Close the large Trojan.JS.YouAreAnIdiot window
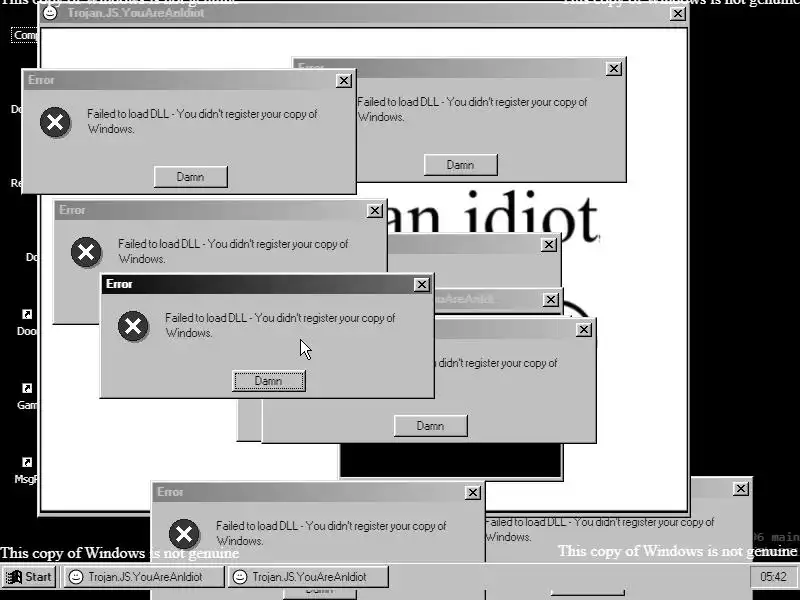 click(678, 14)
